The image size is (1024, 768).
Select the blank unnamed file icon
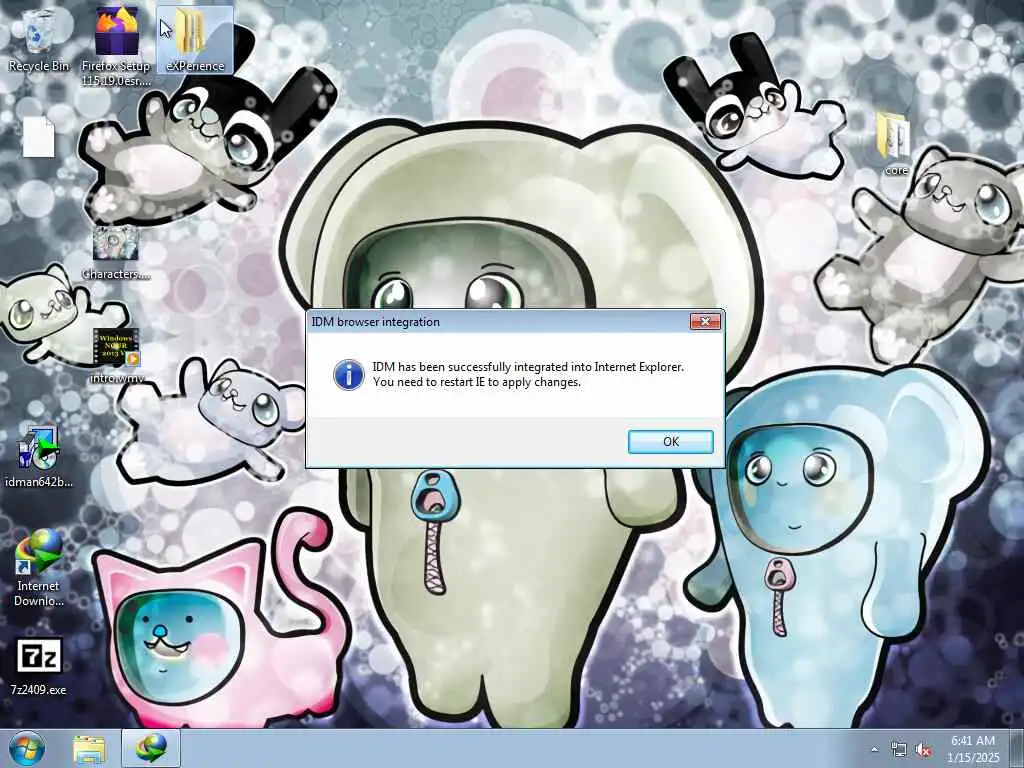coord(39,137)
